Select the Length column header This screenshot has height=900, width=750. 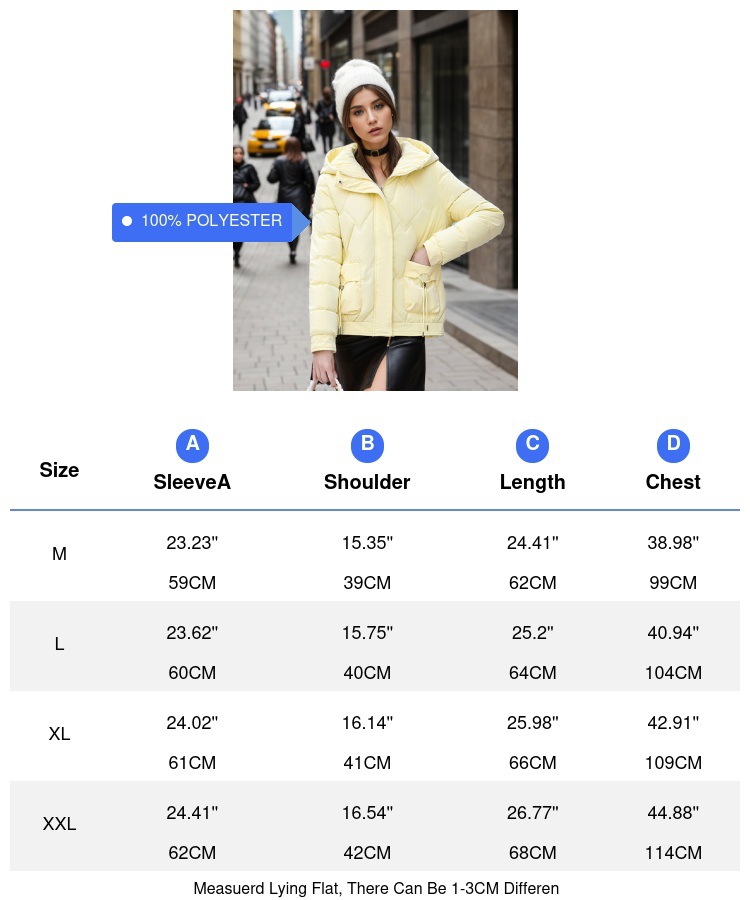point(533,482)
